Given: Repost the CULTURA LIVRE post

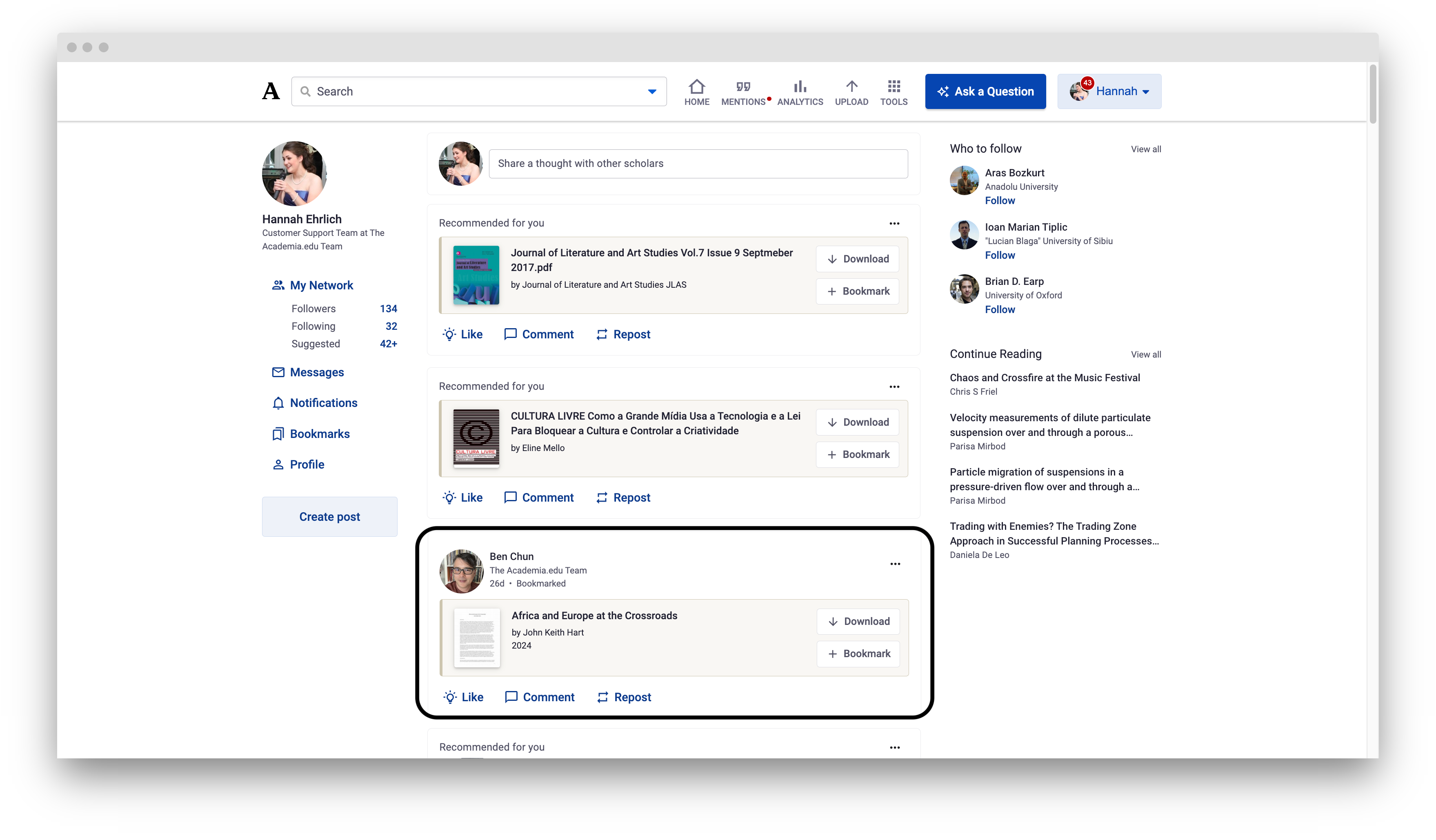Looking at the screenshot, I should [623, 498].
